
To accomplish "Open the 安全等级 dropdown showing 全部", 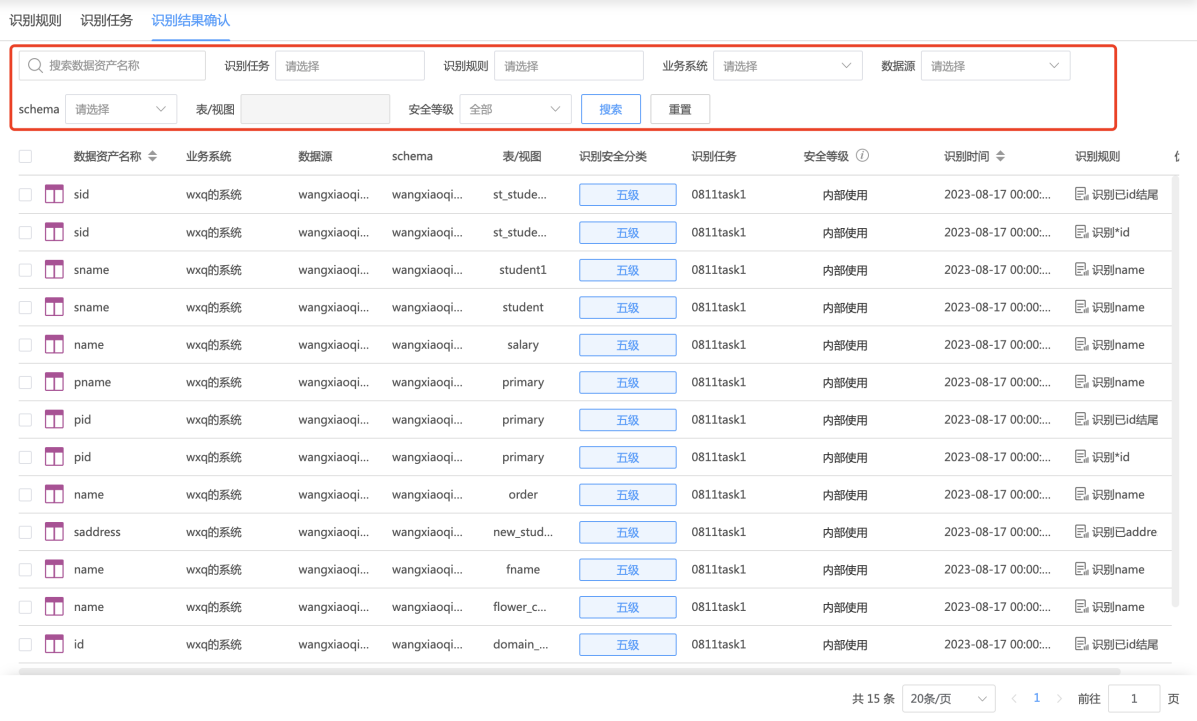I will (x=515, y=109).
